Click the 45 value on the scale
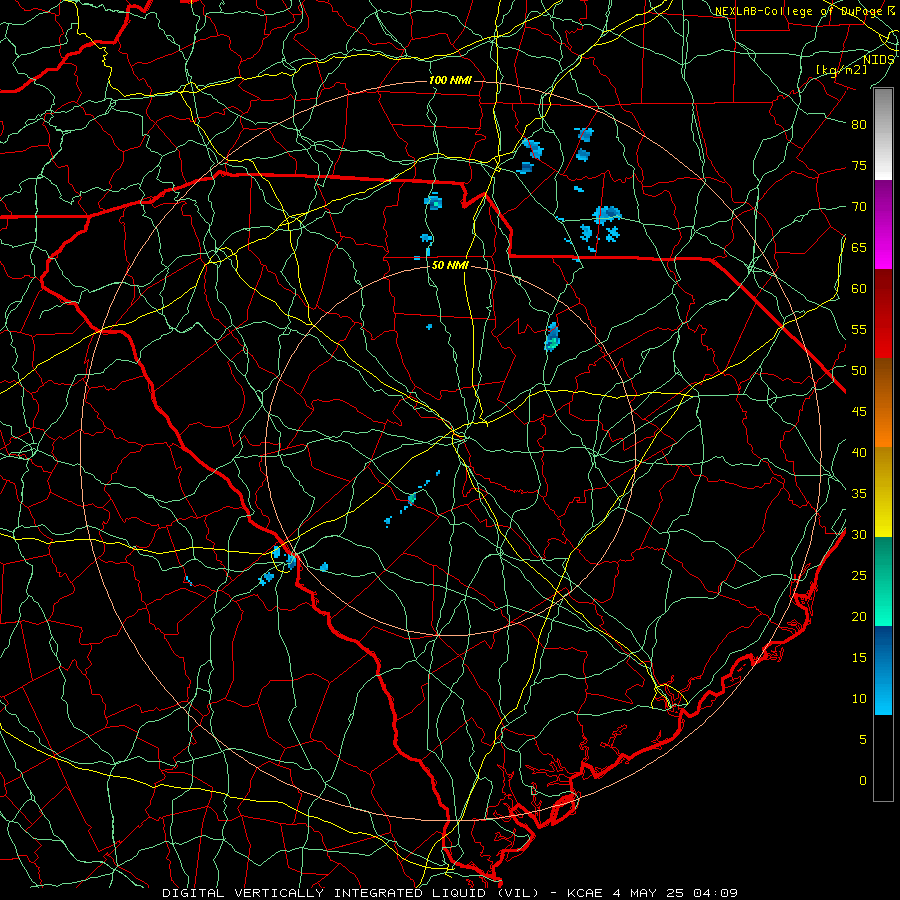Image resolution: width=900 pixels, height=900 pixels. point(859,412)
